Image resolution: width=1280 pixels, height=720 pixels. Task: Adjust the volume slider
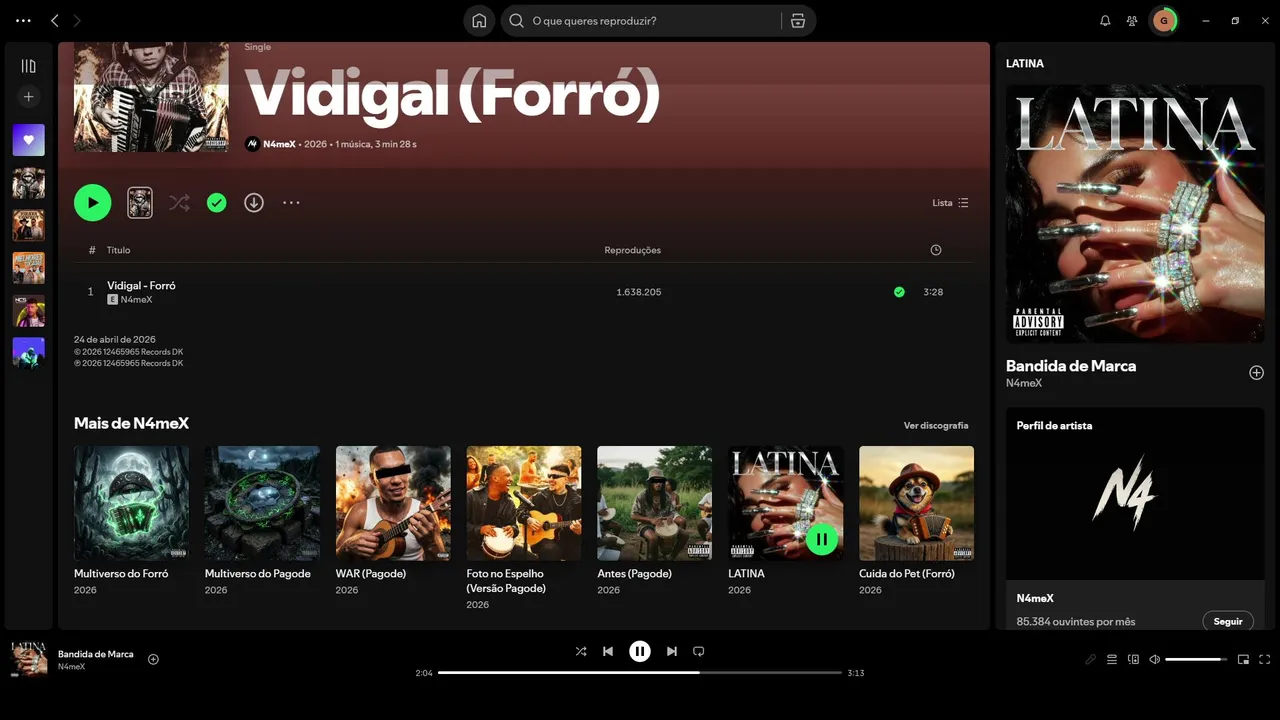click(1196, 660)
